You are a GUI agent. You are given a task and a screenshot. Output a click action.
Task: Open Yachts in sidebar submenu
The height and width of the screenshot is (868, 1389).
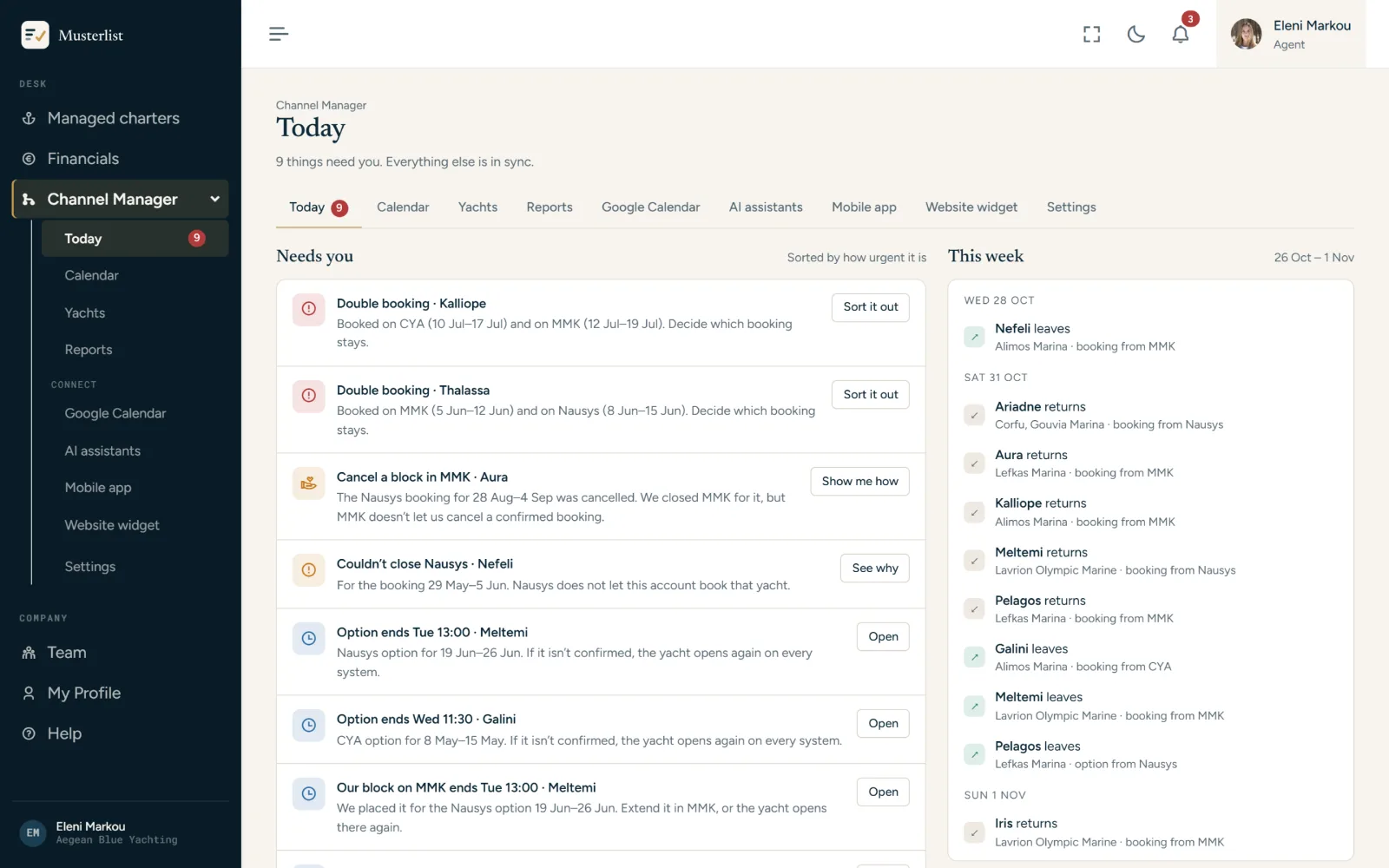point(84,312)
